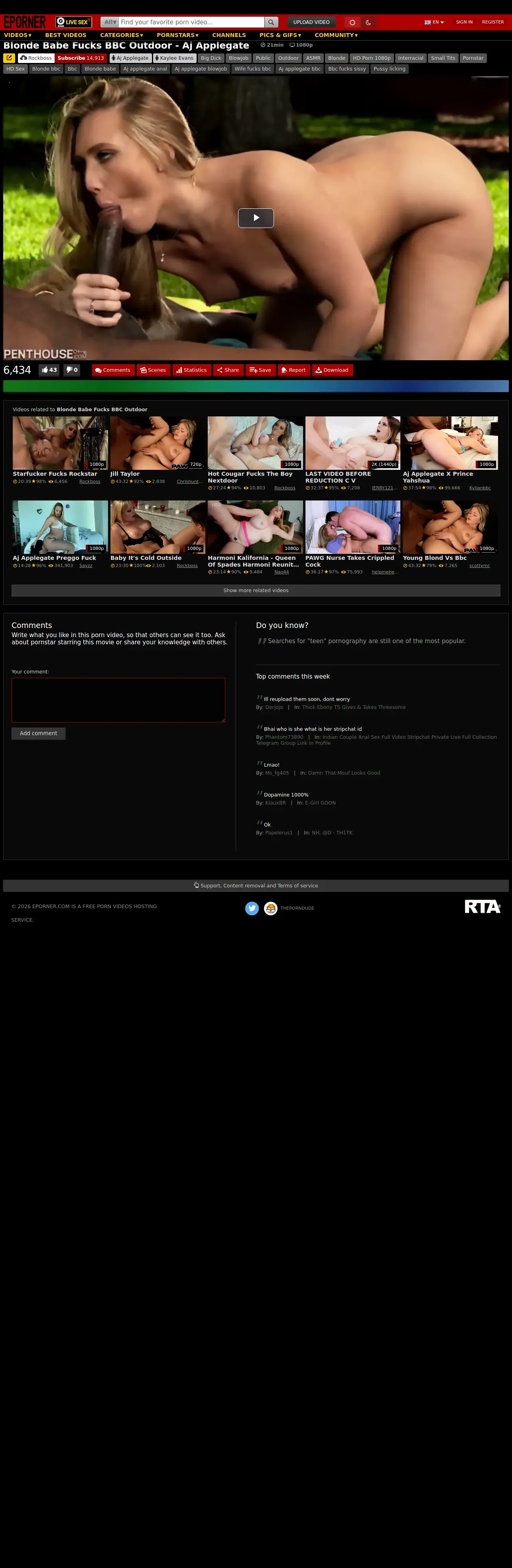Report this video
Image resolution: width=512 pixels, height=1568 pixels.
[x=294, y=370]
